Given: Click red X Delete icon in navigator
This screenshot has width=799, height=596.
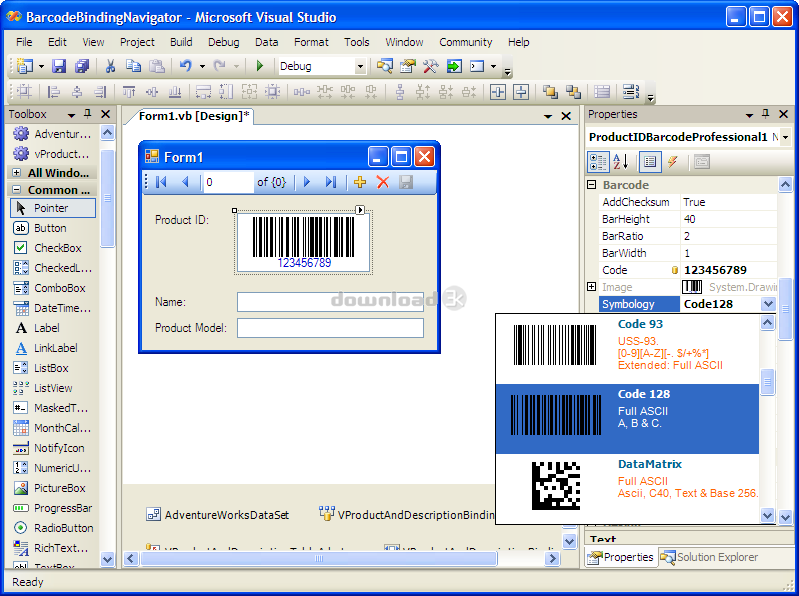Looking at the screenshot, I should pyautogui.click(x=383, y=182).
